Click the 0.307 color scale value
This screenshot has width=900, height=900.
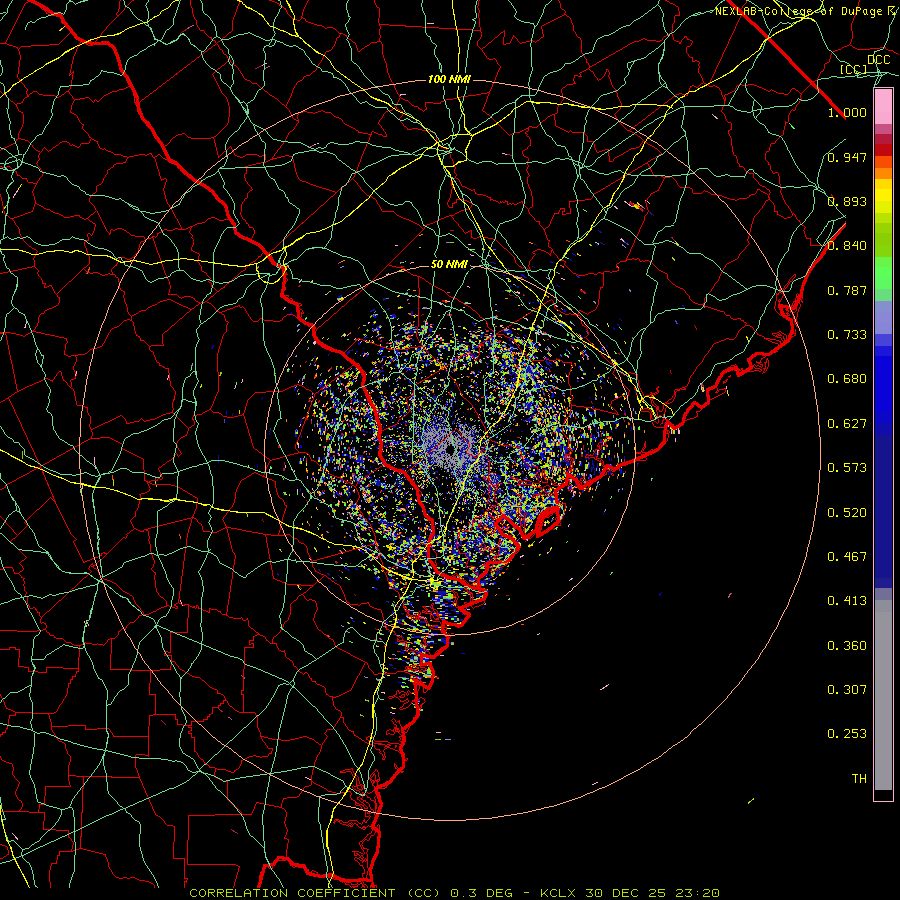pos(847,690)
